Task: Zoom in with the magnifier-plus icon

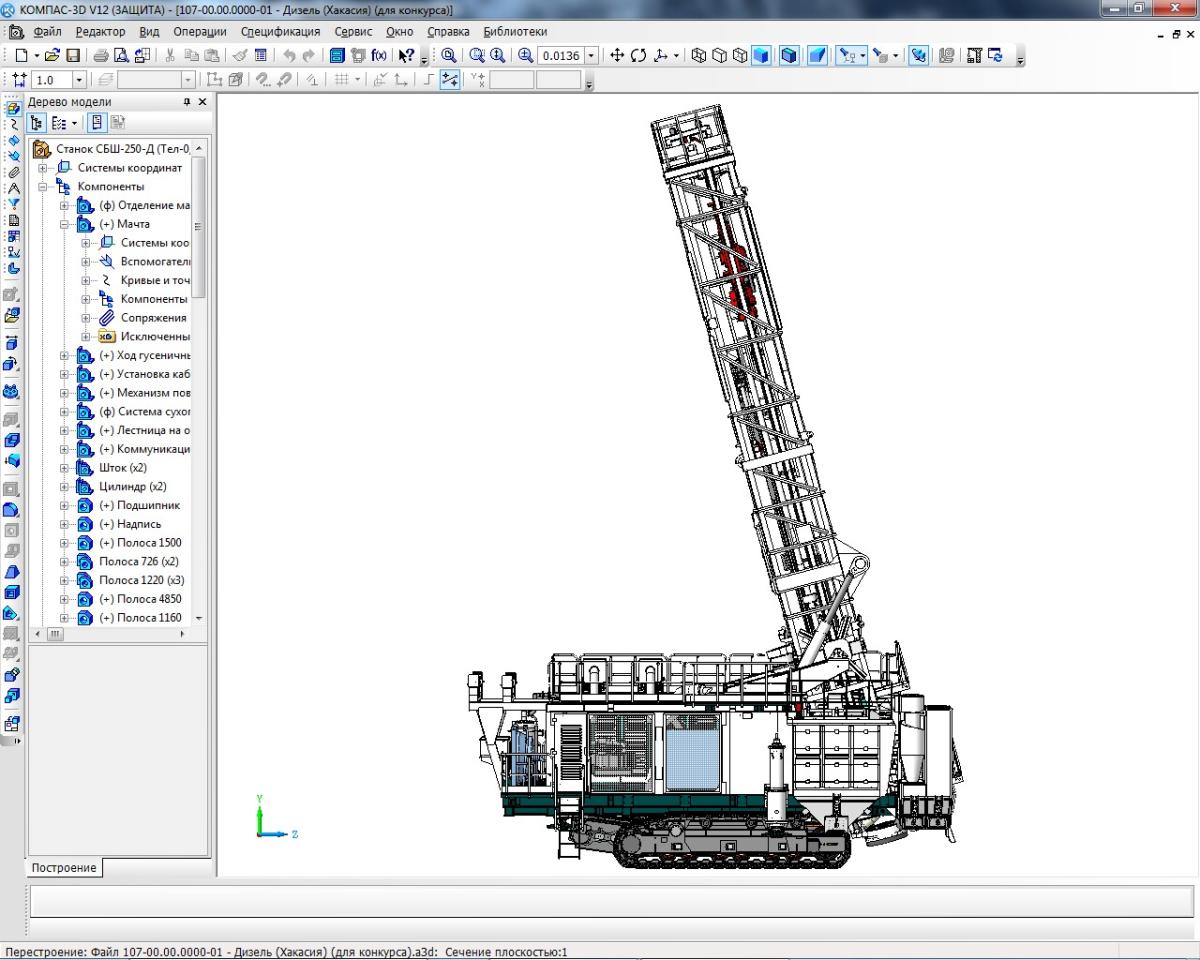Action: (525, 56)
